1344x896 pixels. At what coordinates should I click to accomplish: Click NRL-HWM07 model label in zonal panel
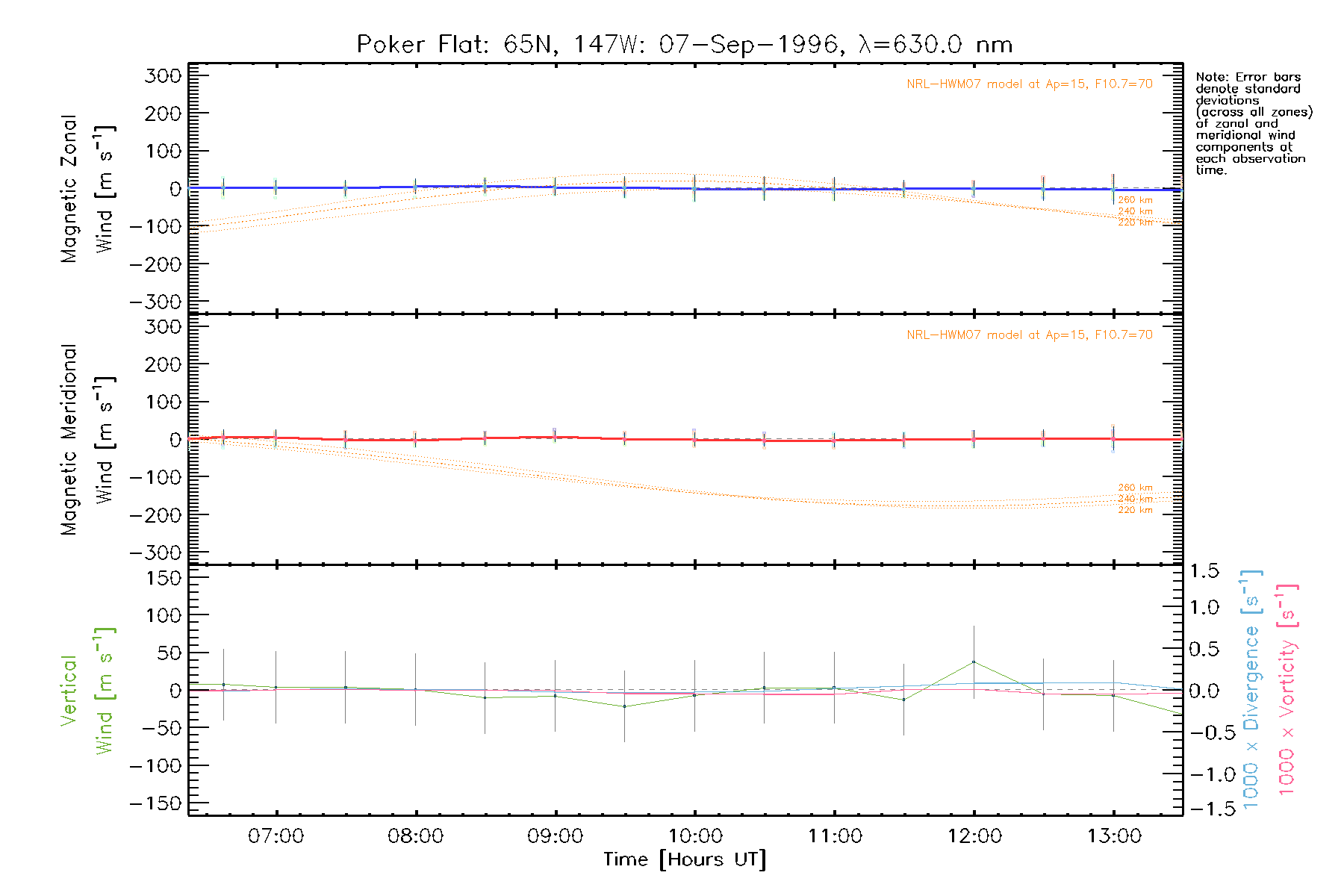pos(1029,84)
